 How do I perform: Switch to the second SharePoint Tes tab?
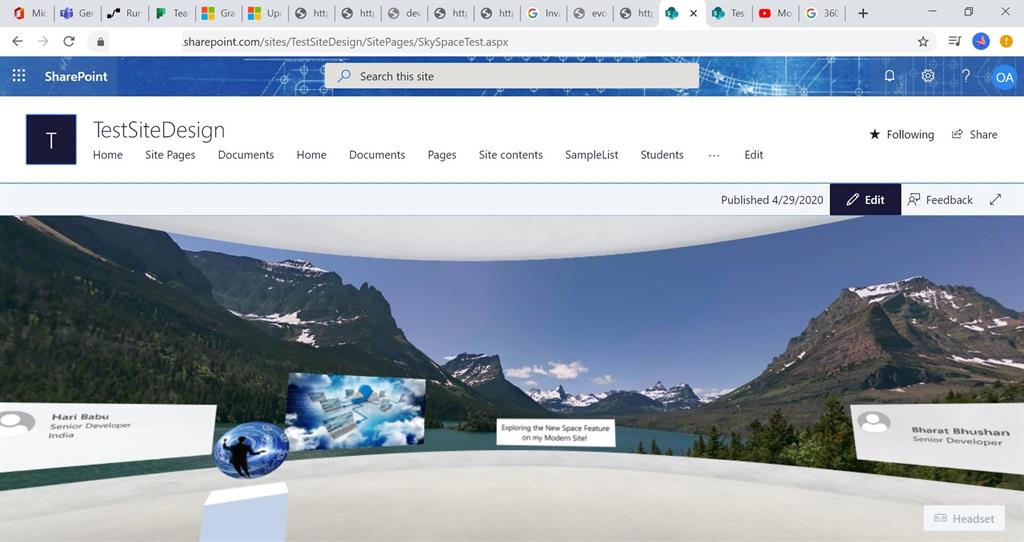[x=729, y=13]
